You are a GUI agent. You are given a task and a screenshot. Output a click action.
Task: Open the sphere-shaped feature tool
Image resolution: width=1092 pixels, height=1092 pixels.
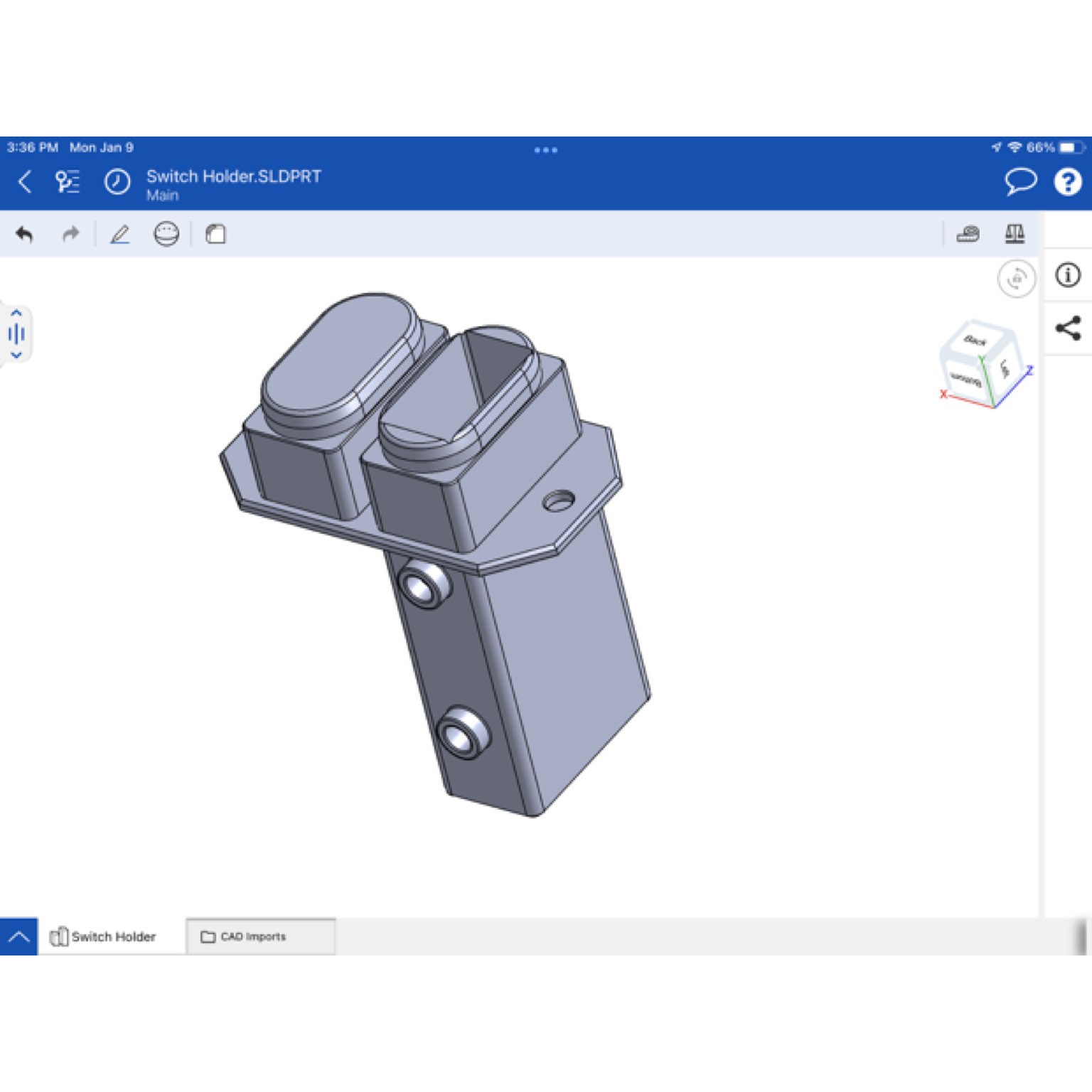point(166,234)
